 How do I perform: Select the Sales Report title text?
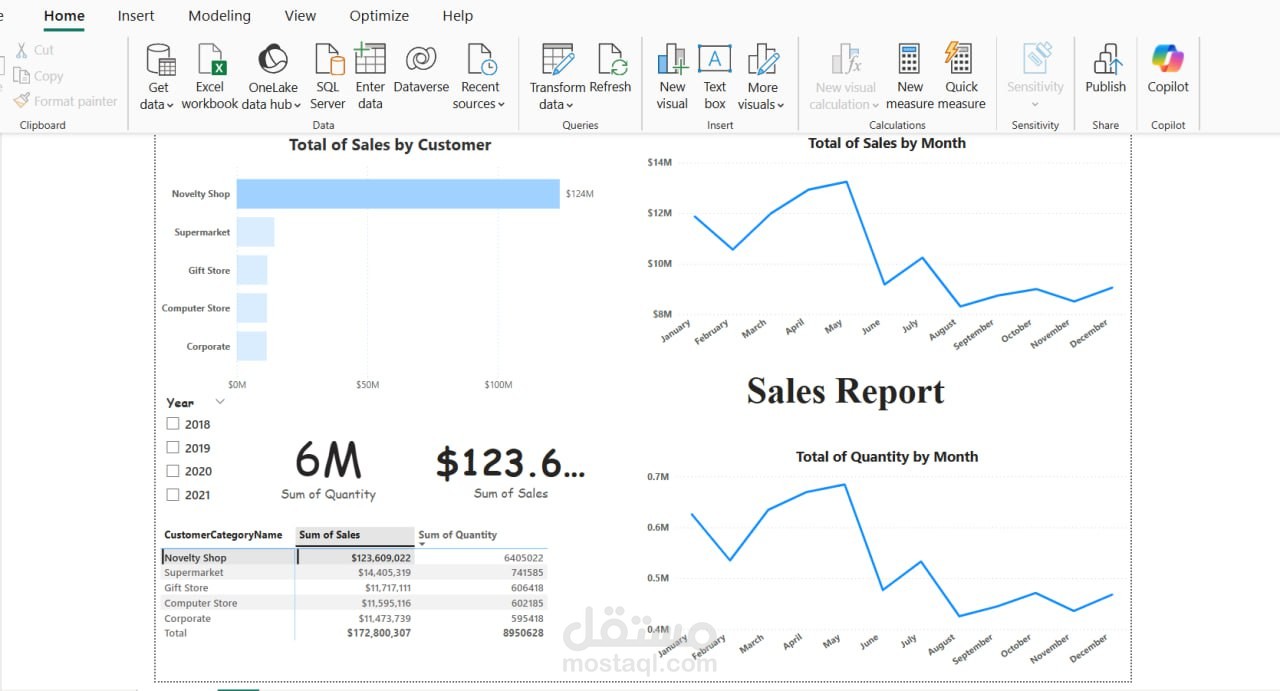point(845,391)
